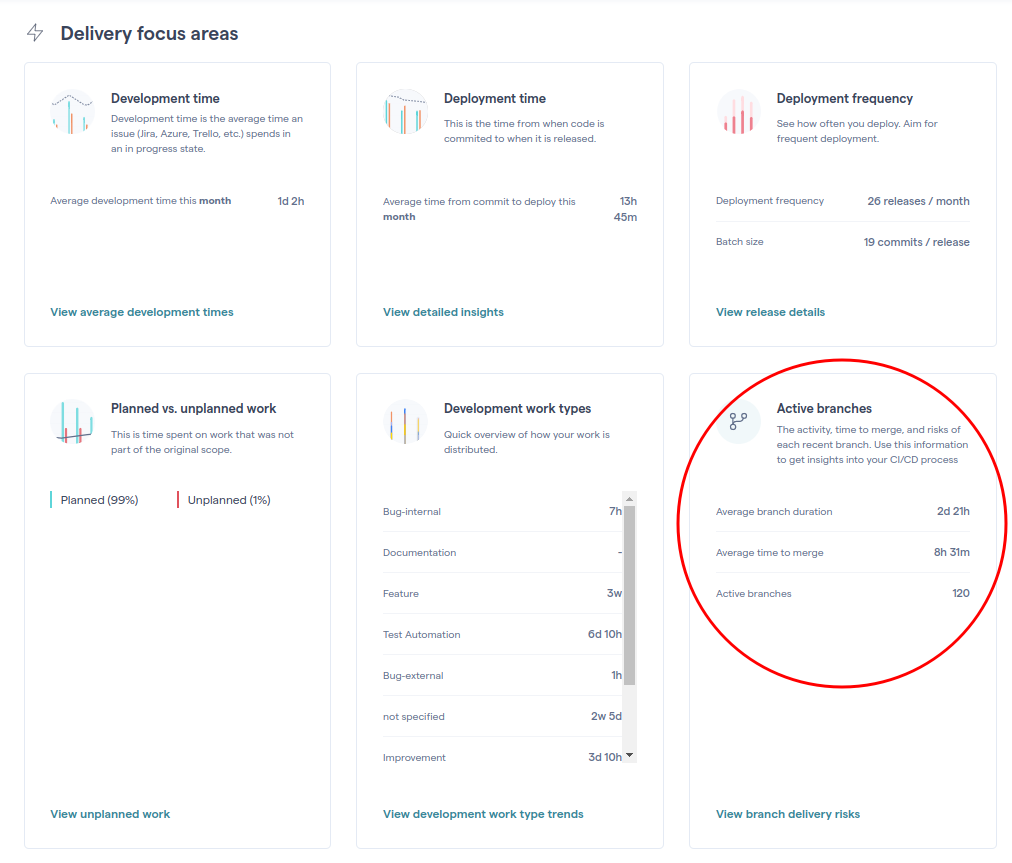Select the Bug-internal work type row
Screen dimensions: 1012x863
[500, 512]
